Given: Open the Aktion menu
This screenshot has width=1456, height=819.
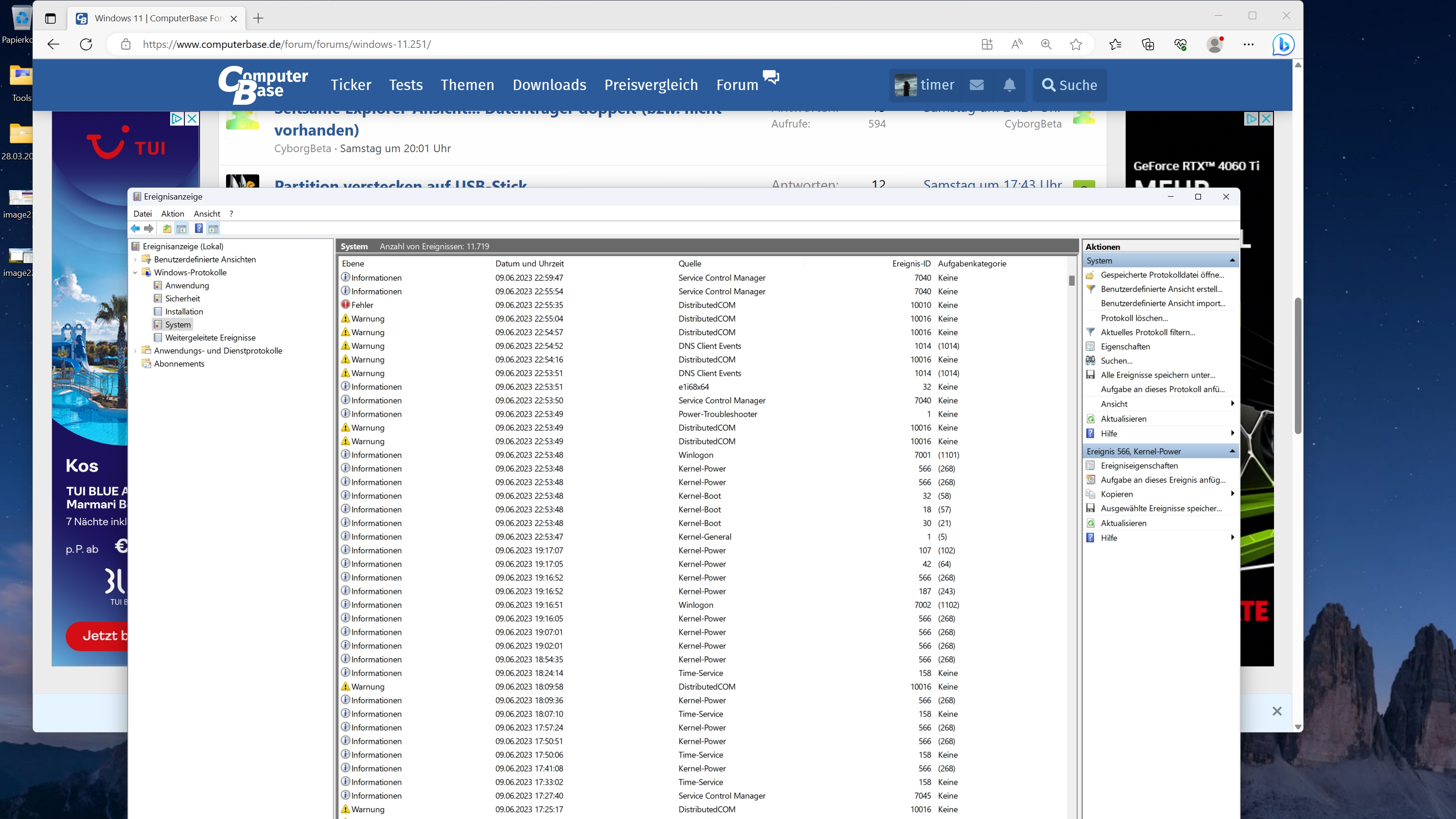Looking at the screenshot, I should click(x=173, y=214).
